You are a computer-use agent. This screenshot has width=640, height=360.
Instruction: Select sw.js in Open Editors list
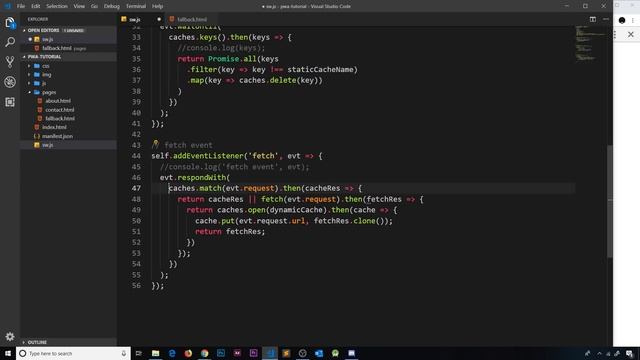point(47,39)
